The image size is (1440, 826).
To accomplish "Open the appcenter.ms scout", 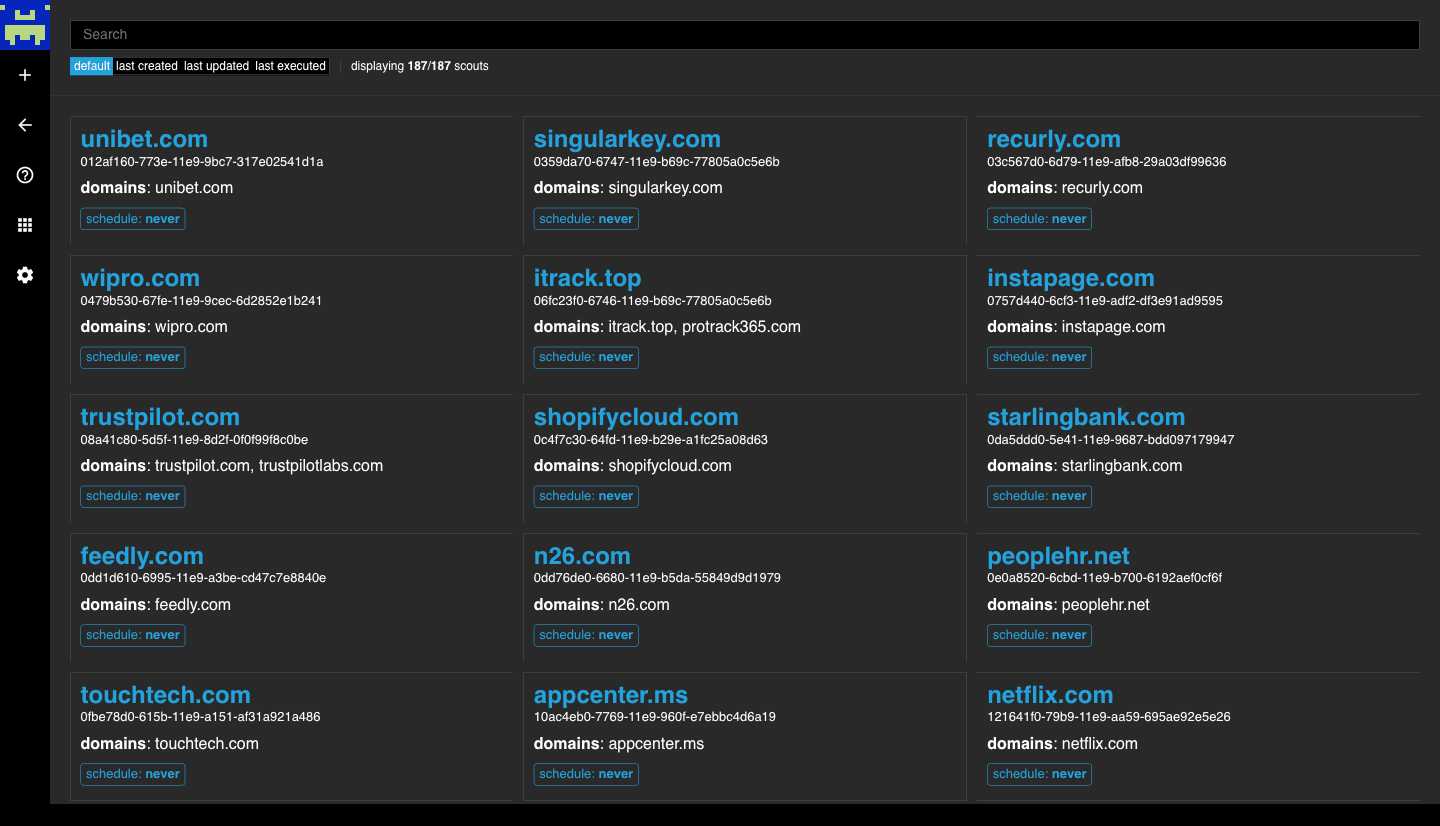I will 611,695.
